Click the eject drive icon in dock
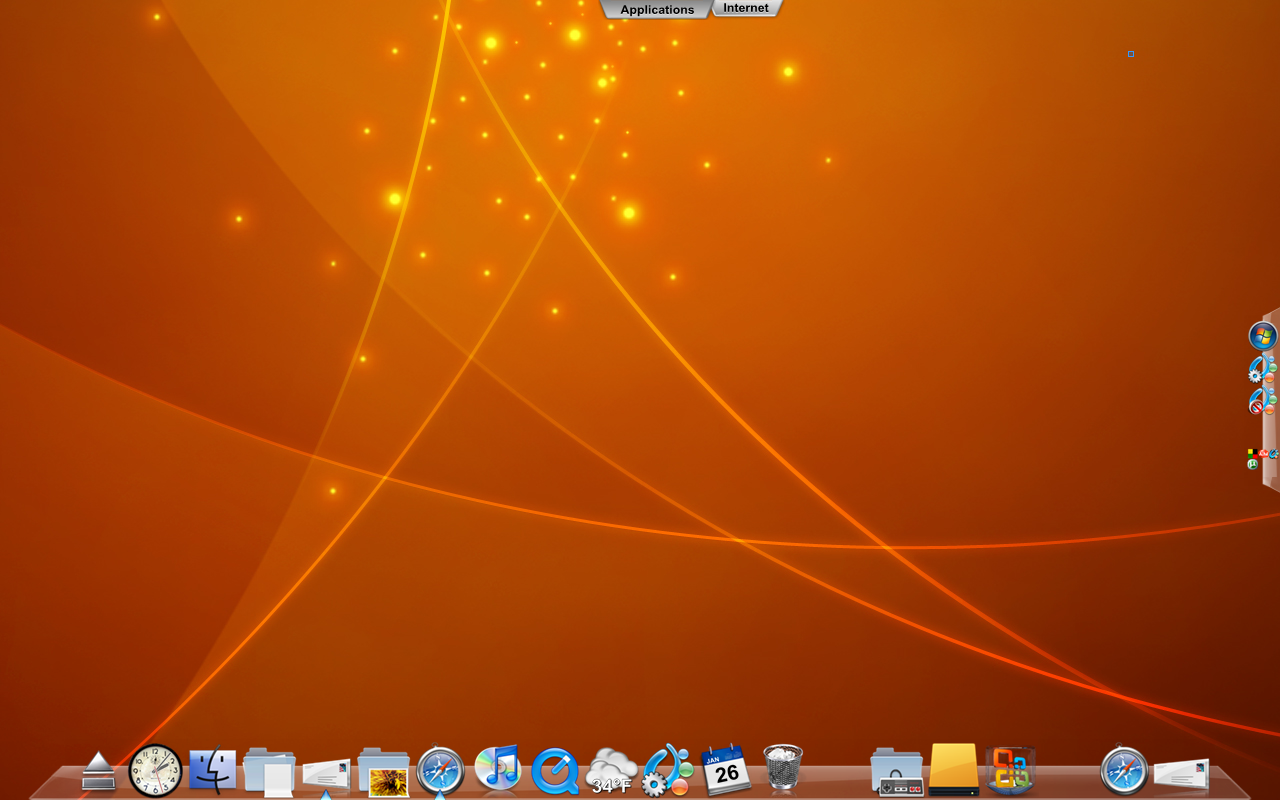The width and height of the screenshot is (1280, 800). pos(98,771)
